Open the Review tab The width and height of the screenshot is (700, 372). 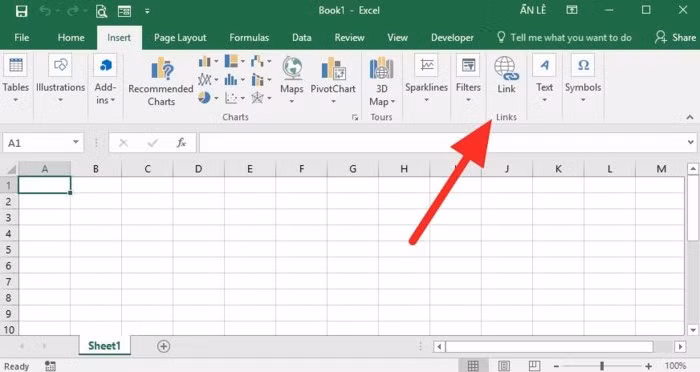pyautogui.click(x=350, y=38)
